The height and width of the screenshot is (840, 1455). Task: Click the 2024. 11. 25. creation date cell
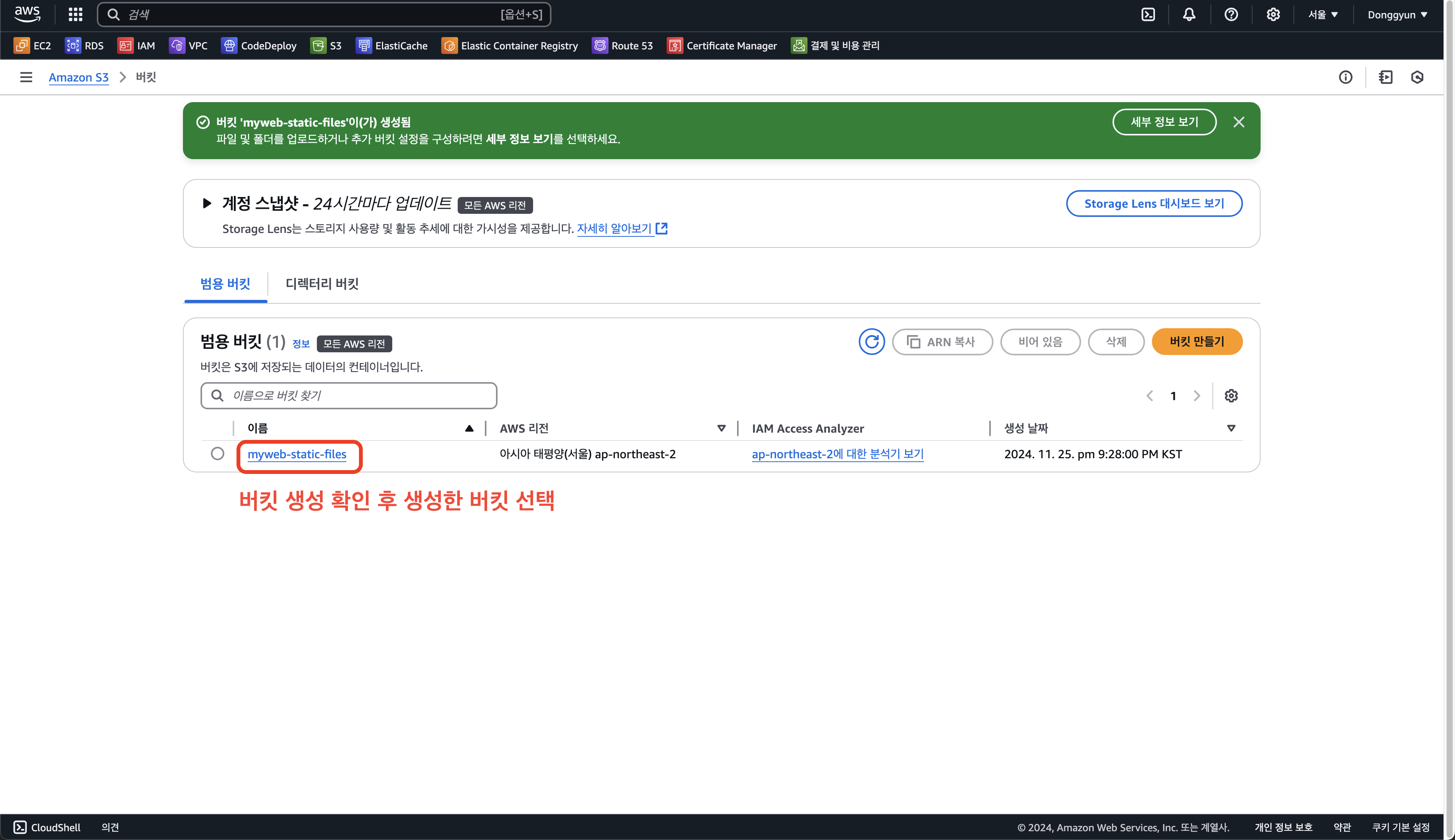point(1093,454)
